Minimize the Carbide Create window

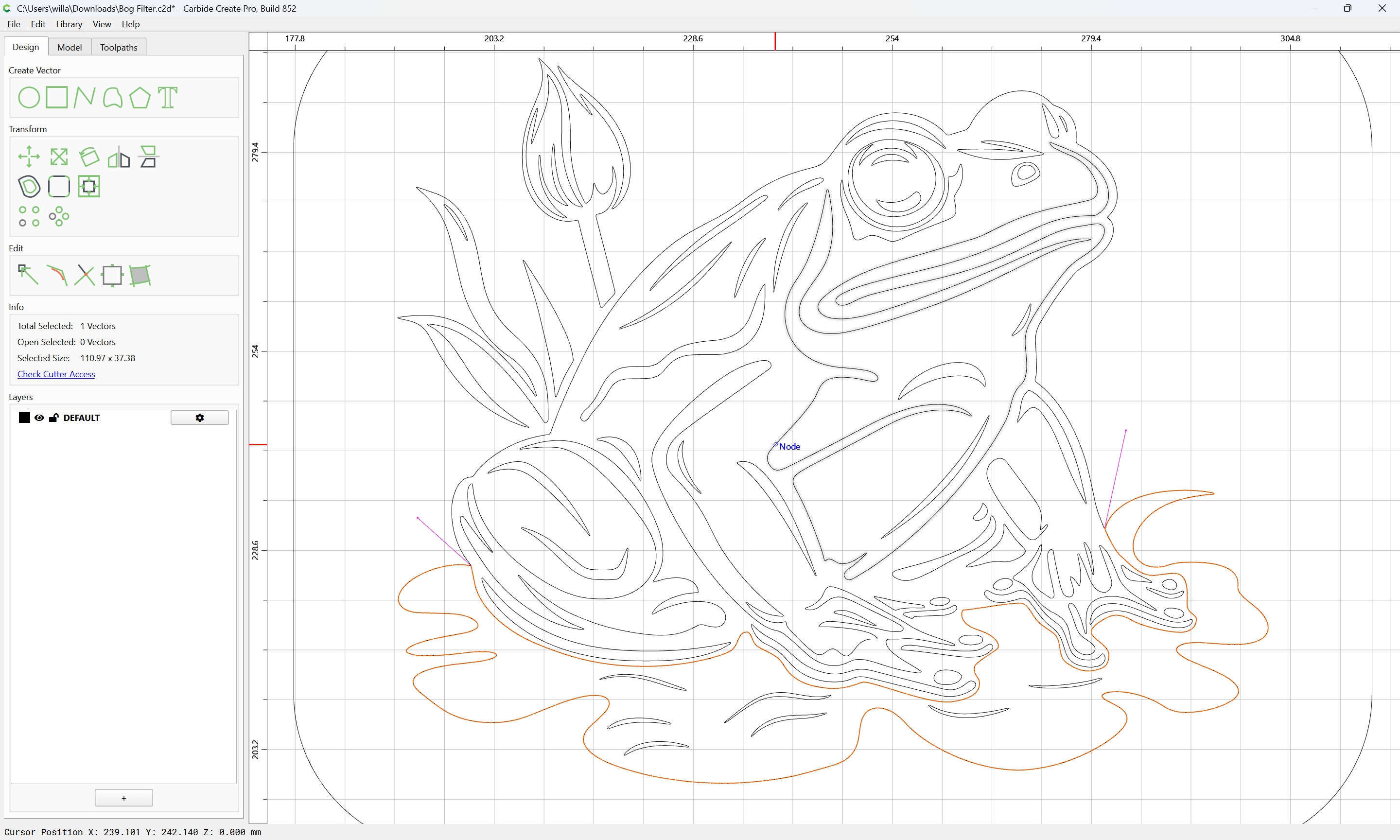1314,8
